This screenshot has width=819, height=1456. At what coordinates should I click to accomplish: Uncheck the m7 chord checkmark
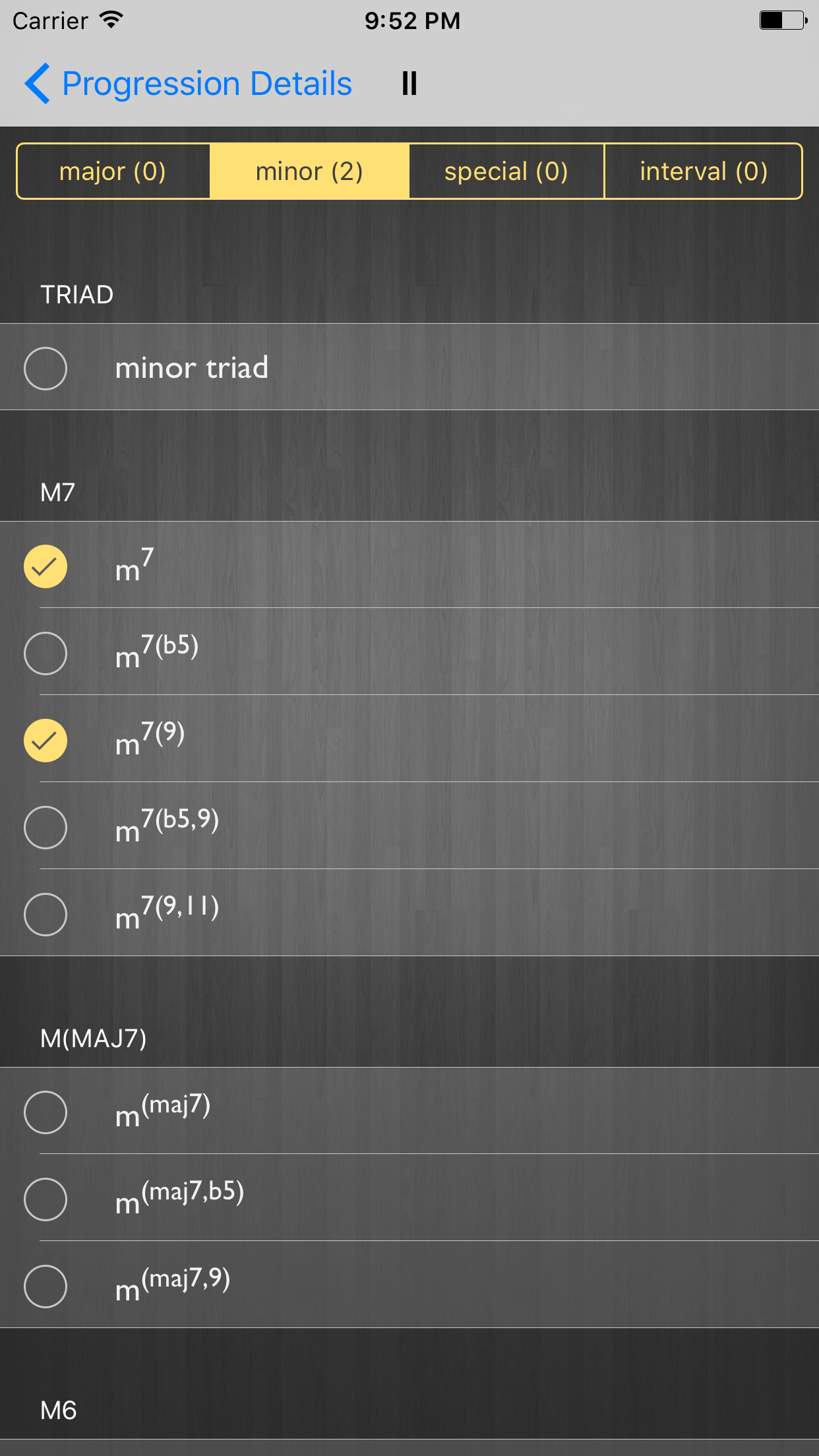click(45, 566)
